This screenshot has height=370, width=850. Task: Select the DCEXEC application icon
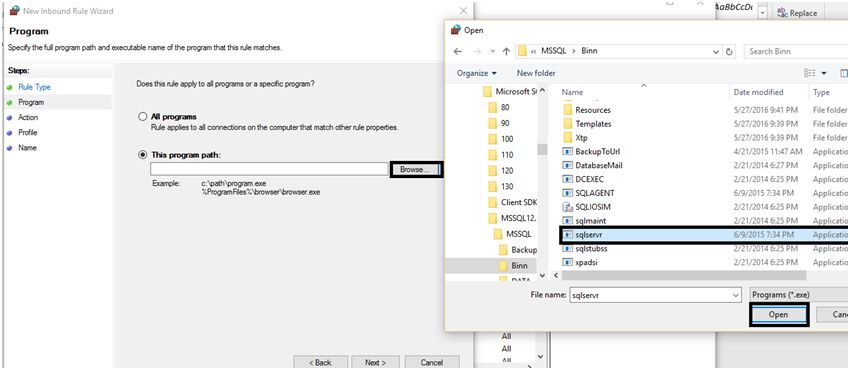(x=568, y=179)
